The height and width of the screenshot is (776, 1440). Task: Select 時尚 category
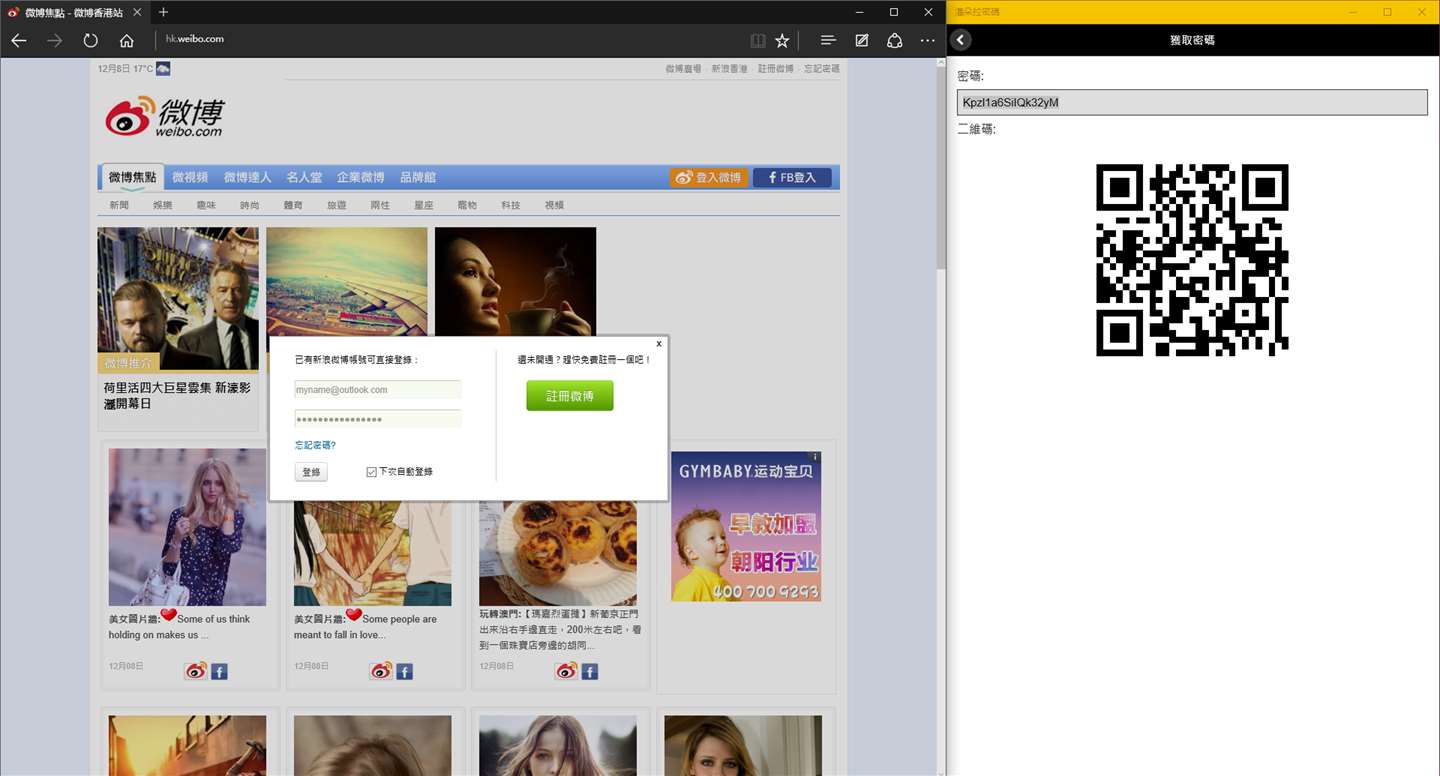tap(250, 205)
